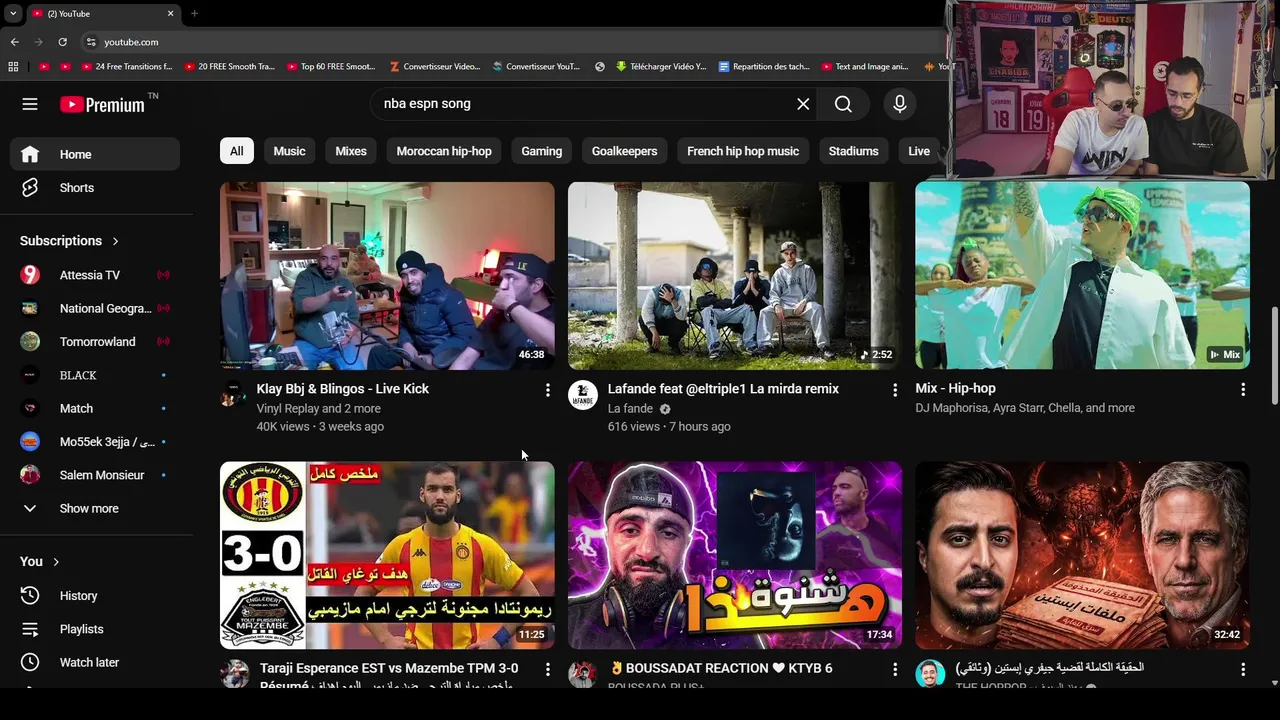Select the All filter chip

click(x=237, y=151)
